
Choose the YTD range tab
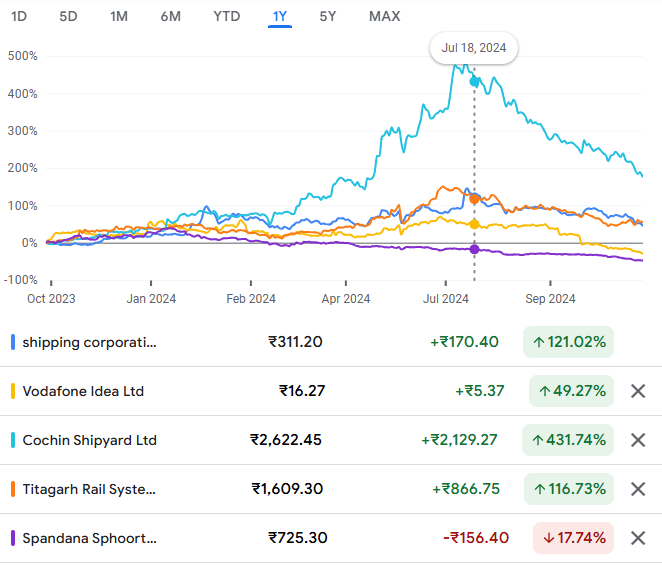coord(227,16)
